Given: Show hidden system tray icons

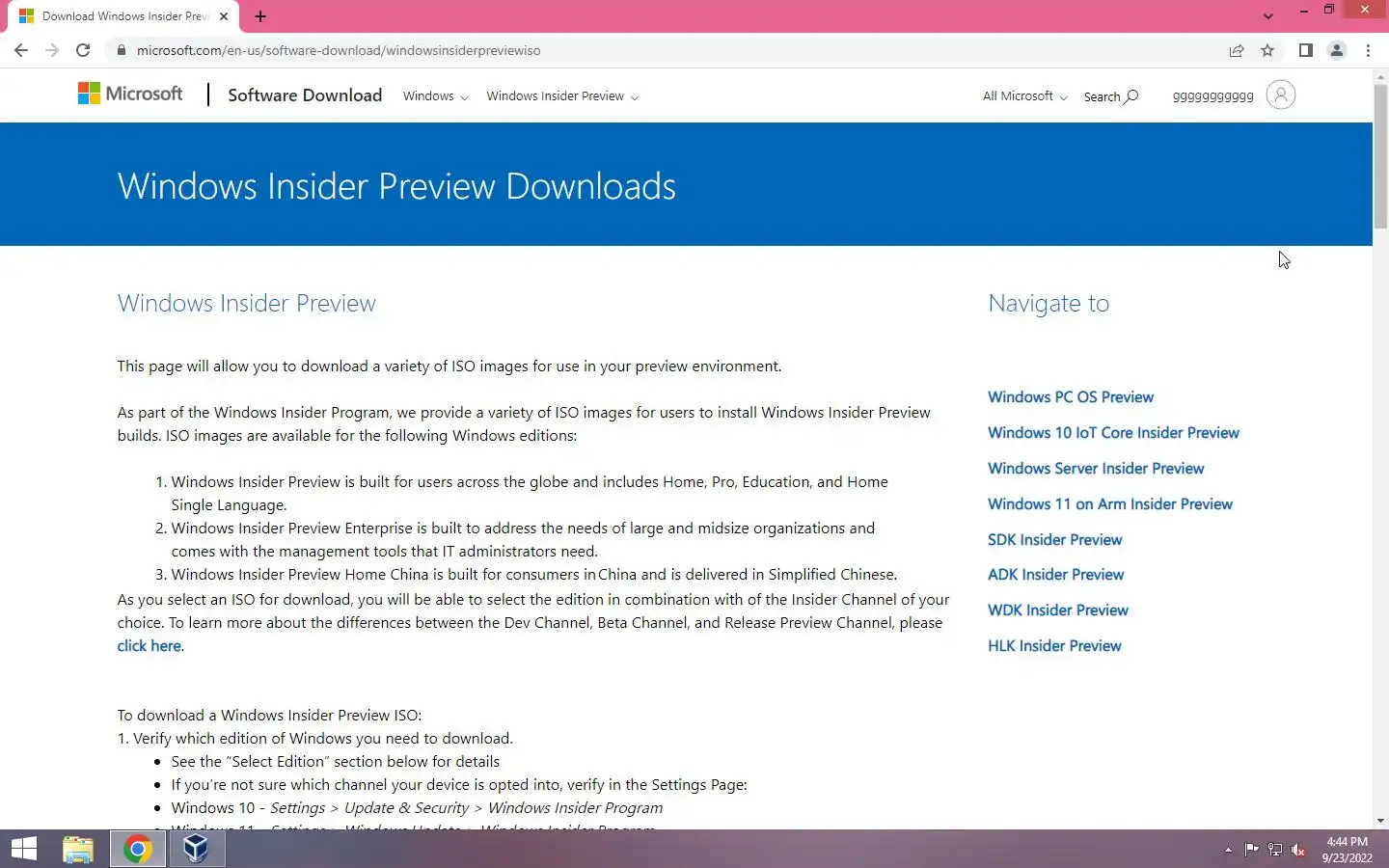Looking at the screenshot, I should pos(1228,850).
